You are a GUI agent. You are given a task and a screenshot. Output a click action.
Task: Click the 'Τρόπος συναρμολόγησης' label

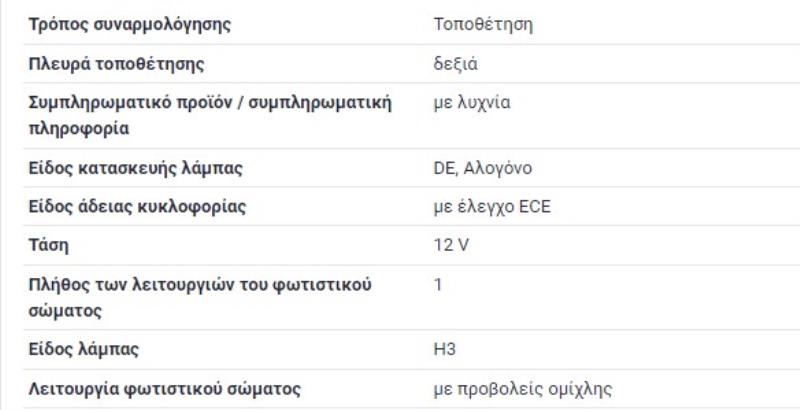pyautogui.click(x=129, y=25)
